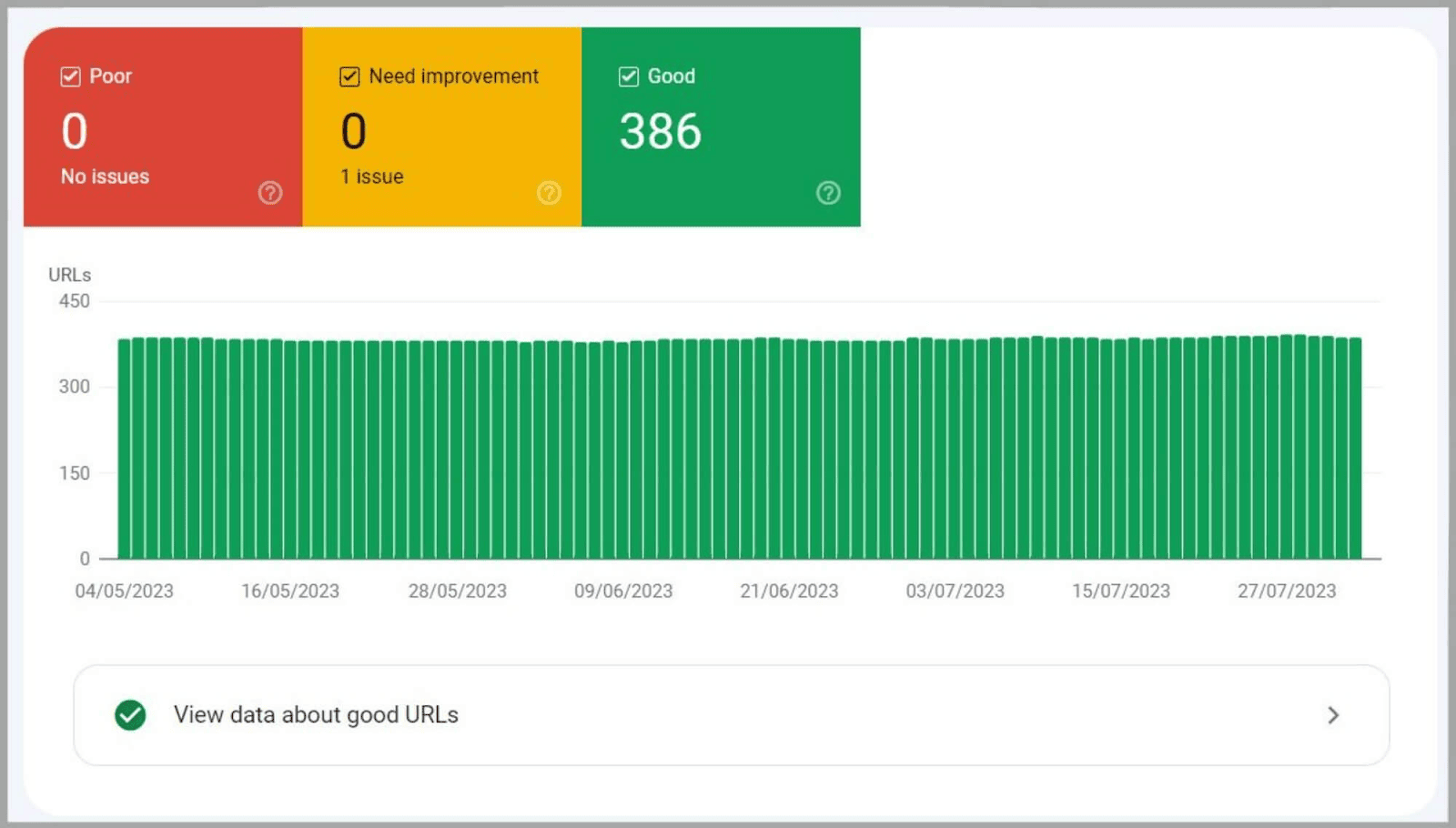Uncheck the Good checkbox
The image size is (1456, 828).
[628, 76]
